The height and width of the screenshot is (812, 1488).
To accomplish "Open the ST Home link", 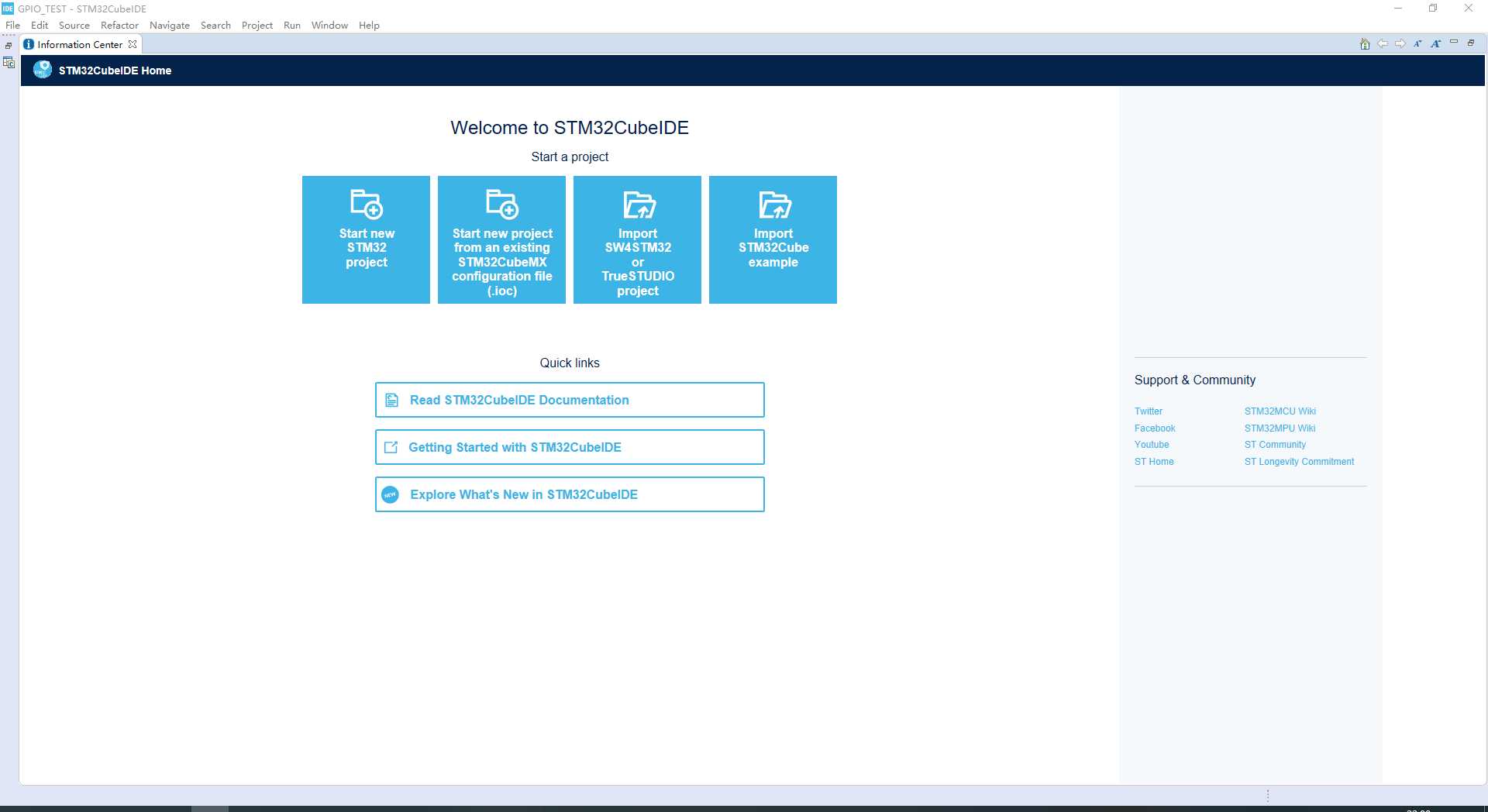I will (1154, 462).
